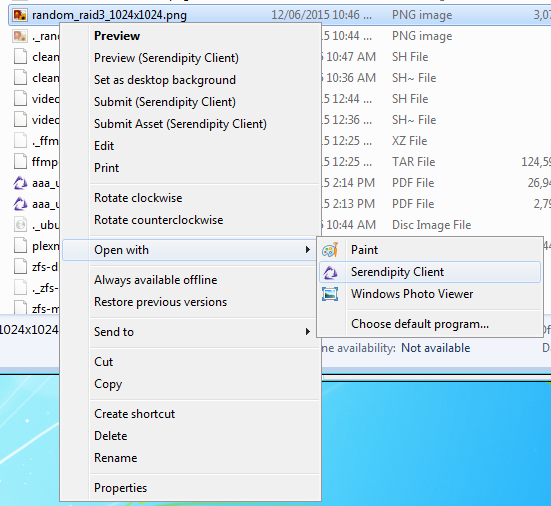Select Submit Asset (Serendipity Client)
The width and height of the screenshot is (551, 506).
180,124
